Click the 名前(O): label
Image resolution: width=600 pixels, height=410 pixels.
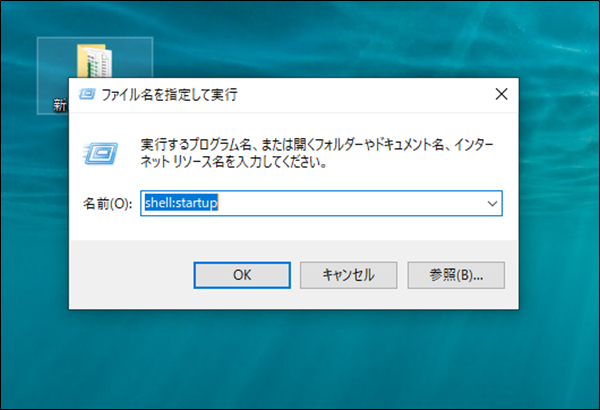(x=106, y=204)
